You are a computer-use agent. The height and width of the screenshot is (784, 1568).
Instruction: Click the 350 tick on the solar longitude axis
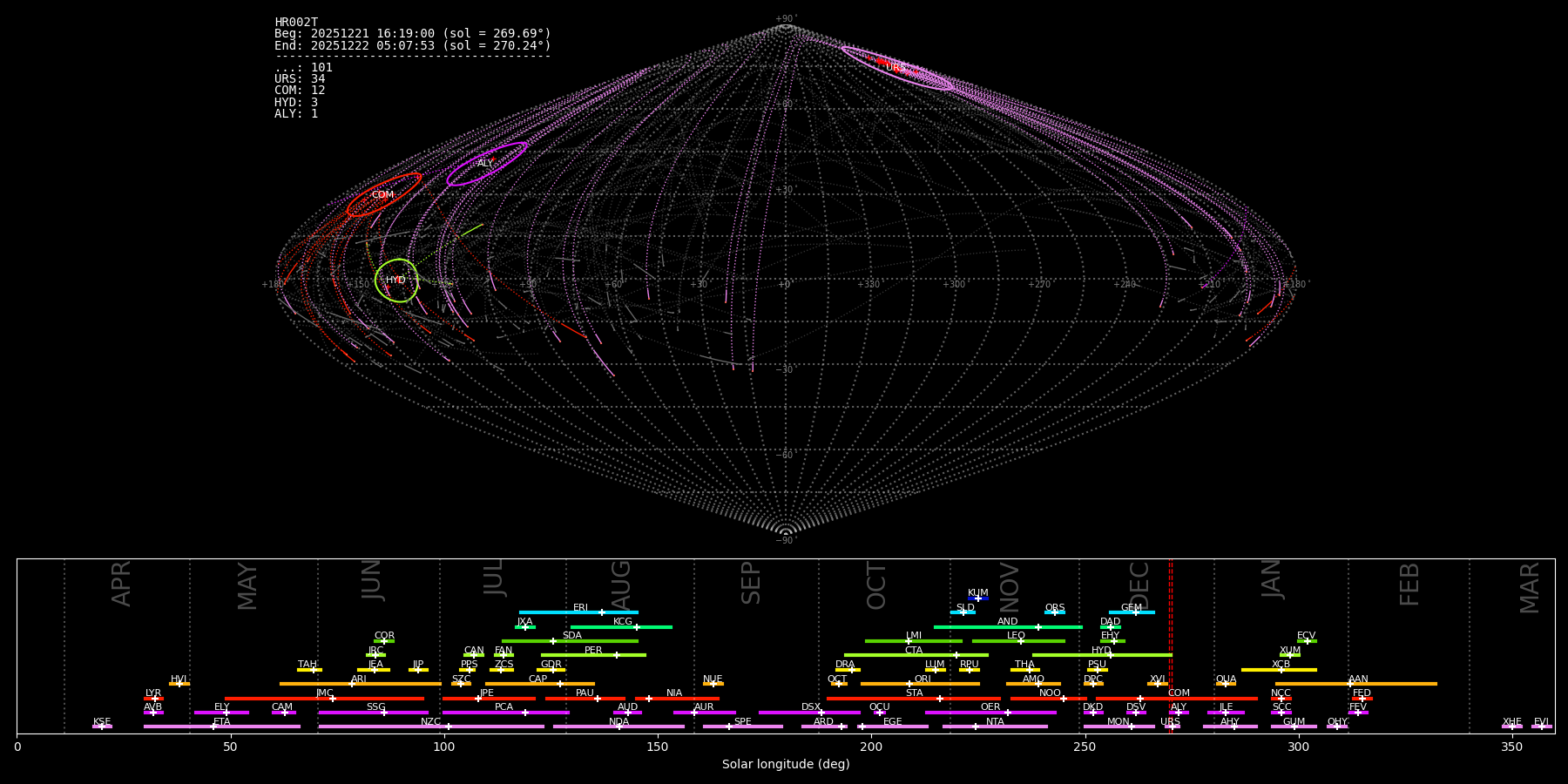(1511, 747)
